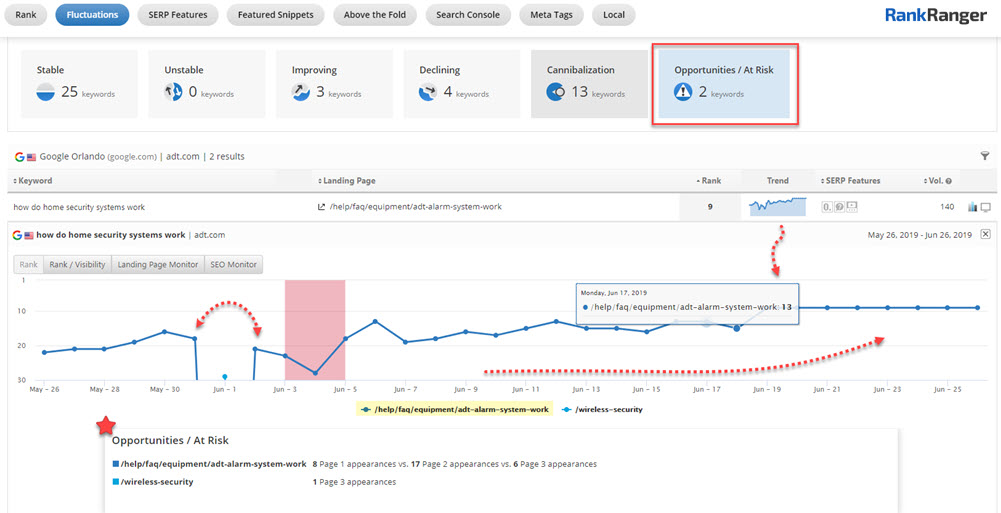1001x513 pixels.
Task: Sort by the Rank column
Action: [x=709, y=181]
